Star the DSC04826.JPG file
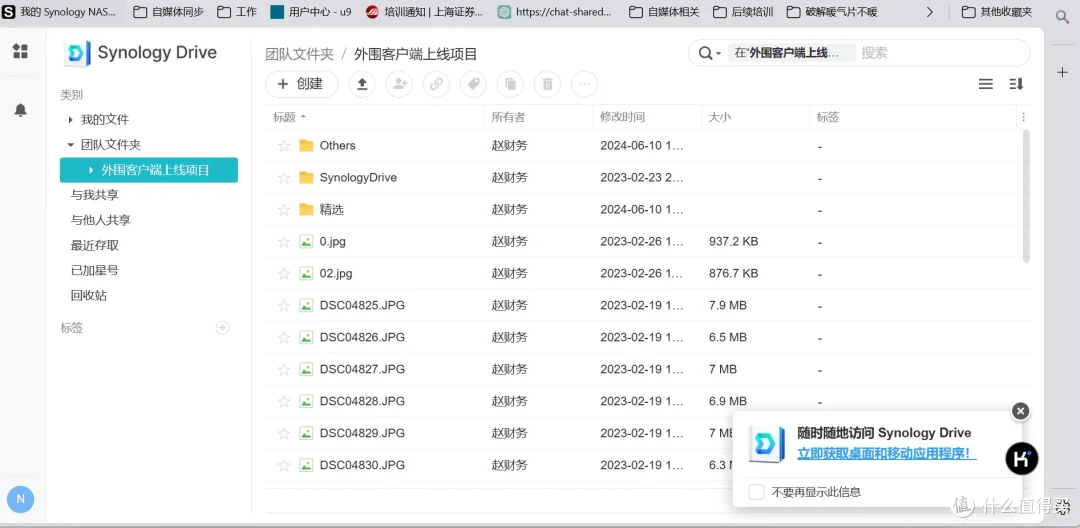This screenshot has height=528, width=1080. click(x=284, y=337)
